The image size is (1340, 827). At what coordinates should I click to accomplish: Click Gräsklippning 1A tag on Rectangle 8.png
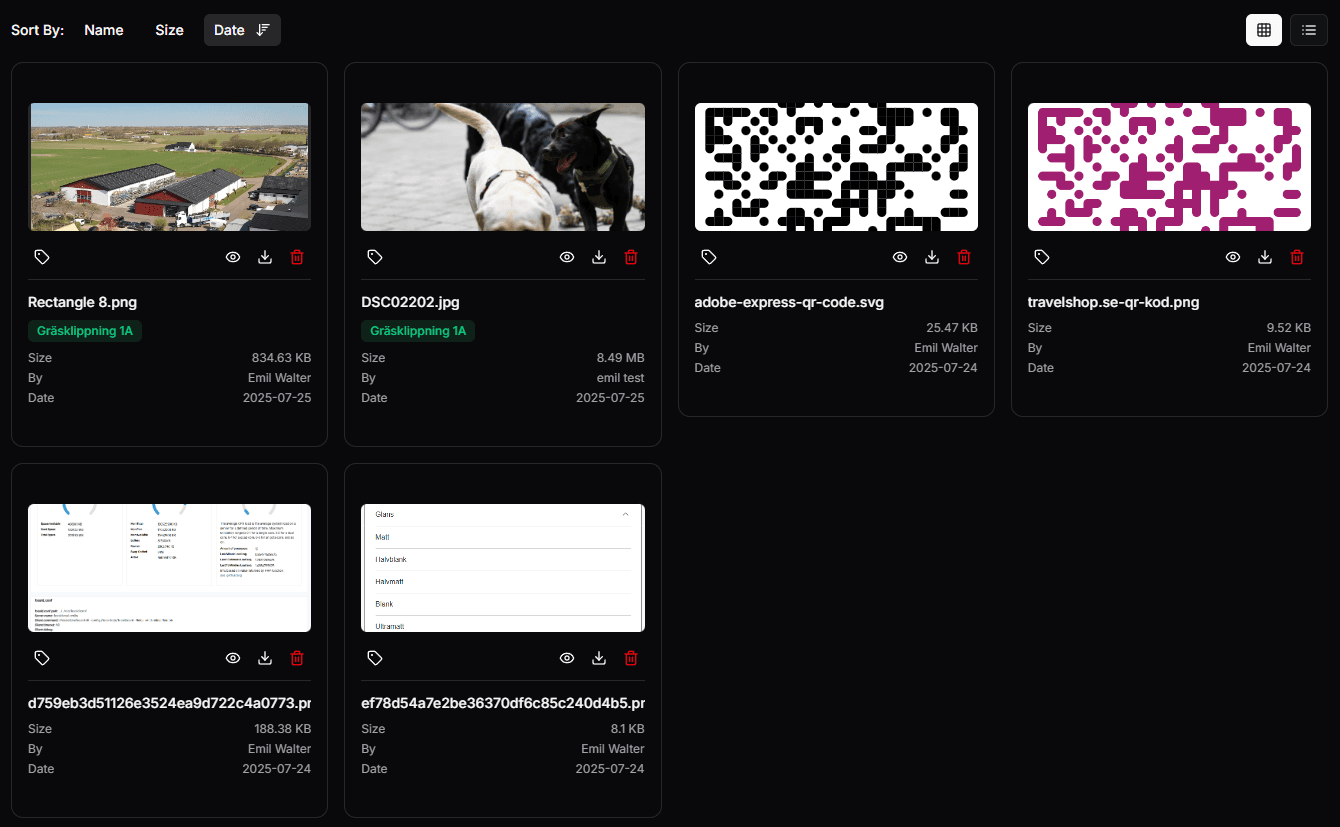tap(85, 331)
